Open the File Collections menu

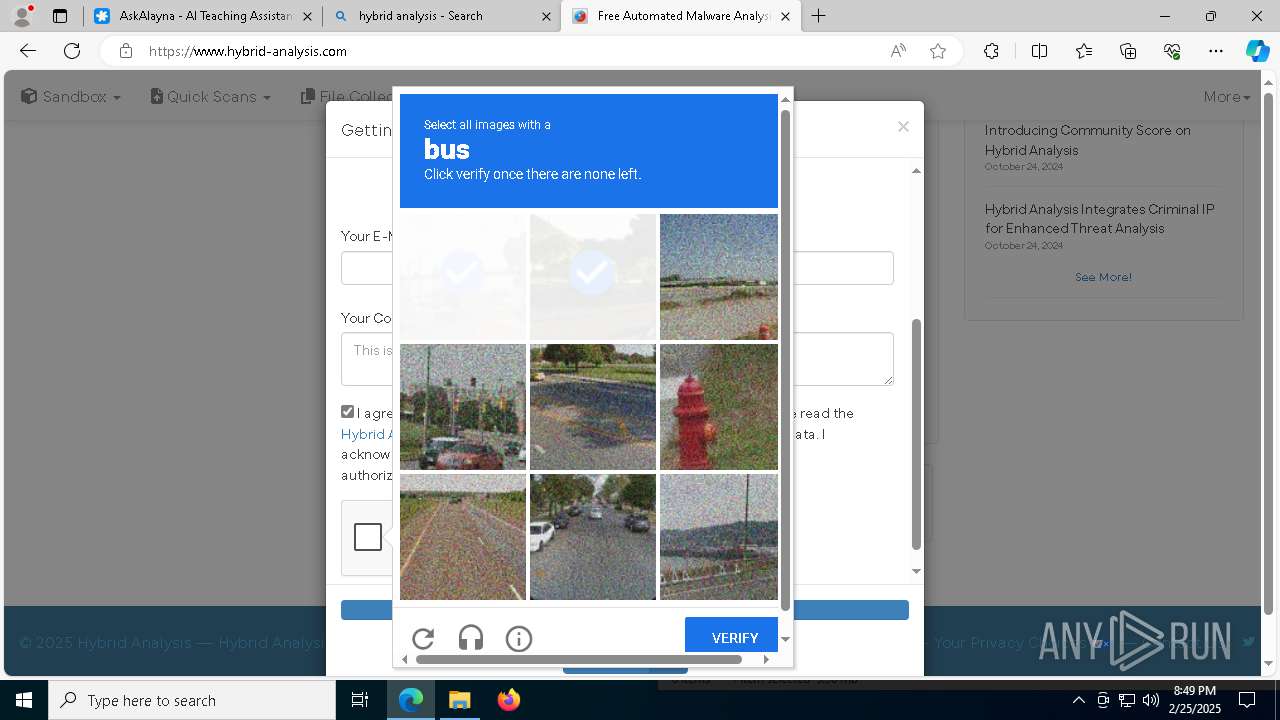pos(347,97)
